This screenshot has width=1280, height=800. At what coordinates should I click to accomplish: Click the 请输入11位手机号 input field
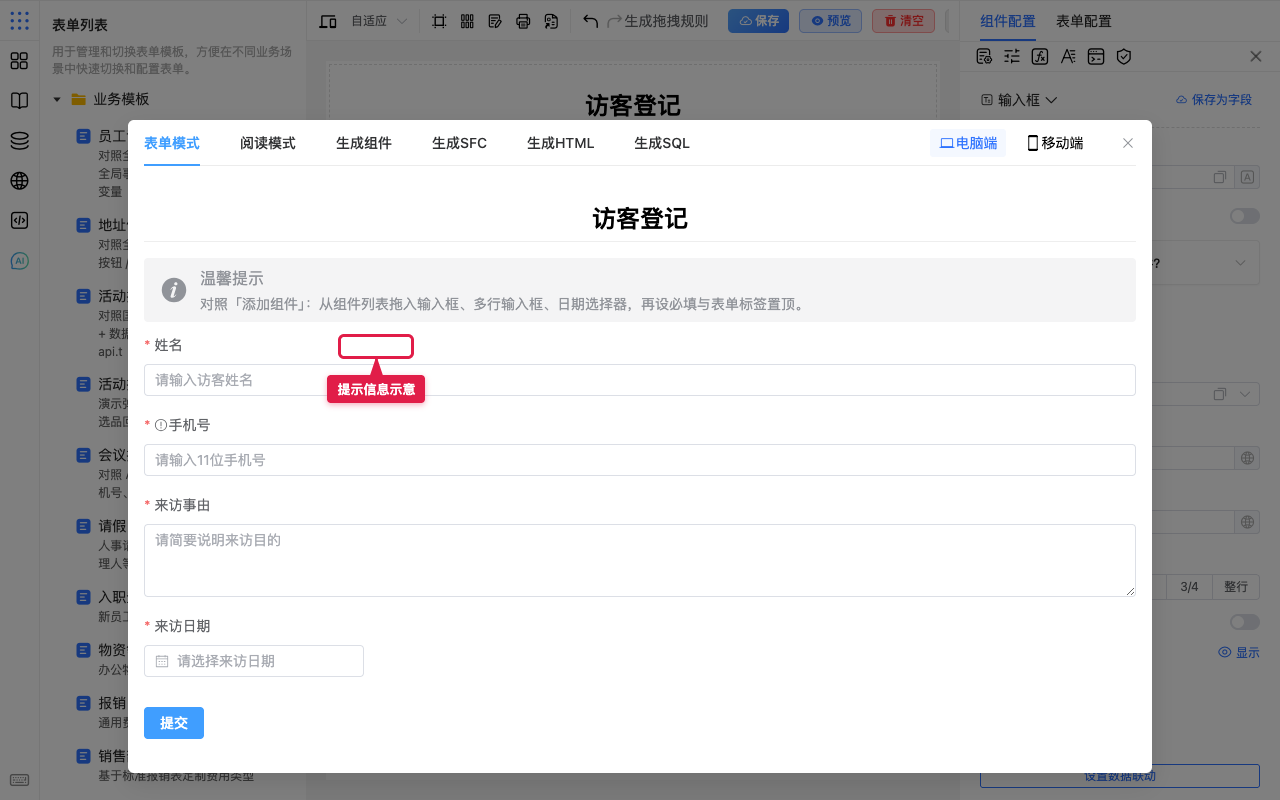(640, 460)
